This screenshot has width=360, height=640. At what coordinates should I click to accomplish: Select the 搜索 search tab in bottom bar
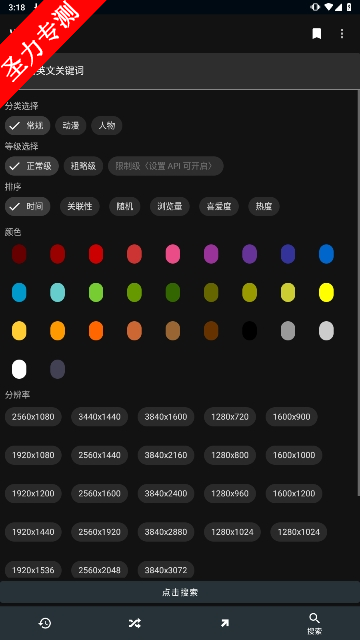315,623
